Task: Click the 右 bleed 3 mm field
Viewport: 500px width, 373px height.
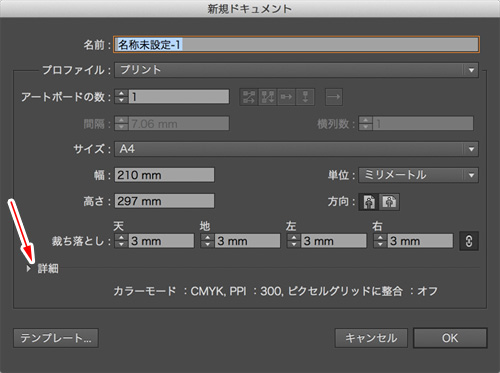Action: pos(420,241)
